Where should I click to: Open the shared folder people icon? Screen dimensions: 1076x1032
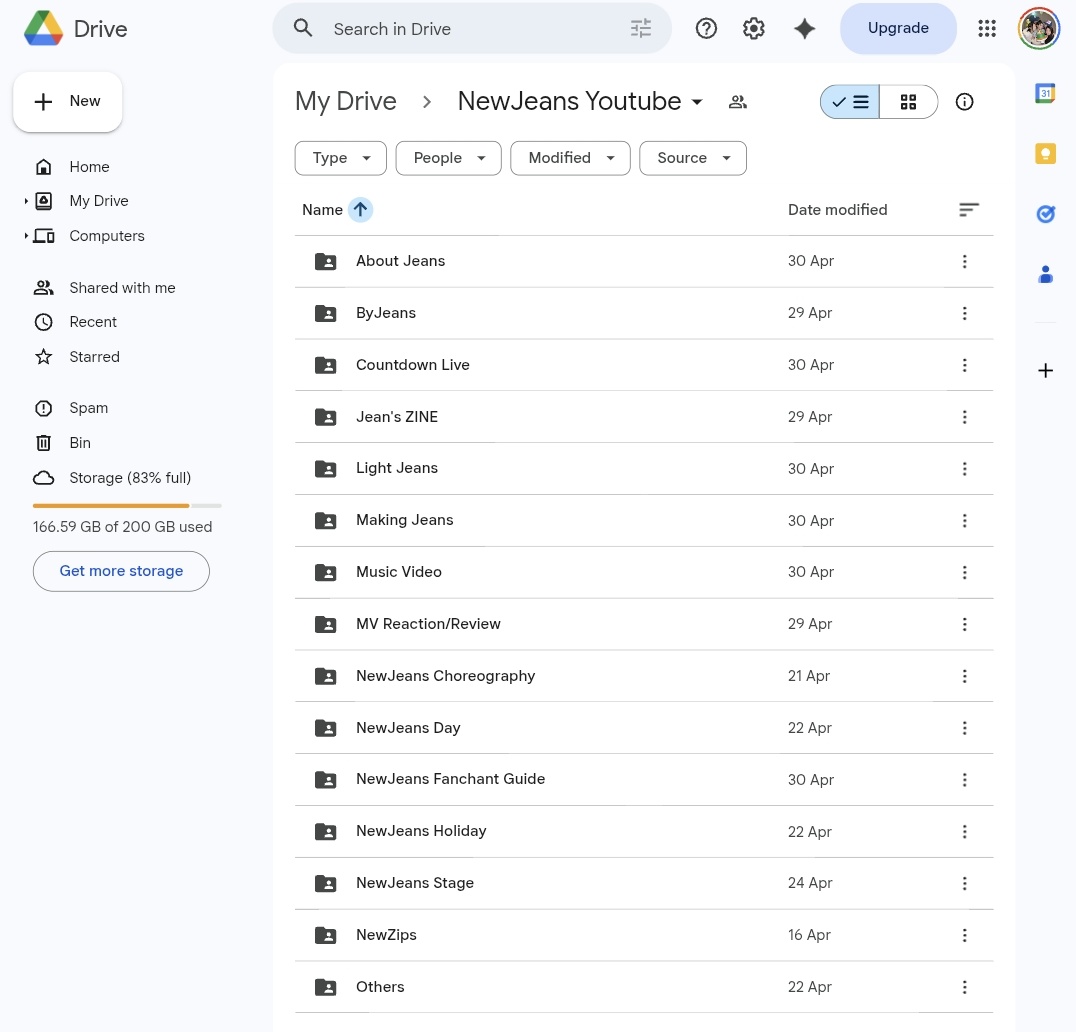tap(738, 102)
